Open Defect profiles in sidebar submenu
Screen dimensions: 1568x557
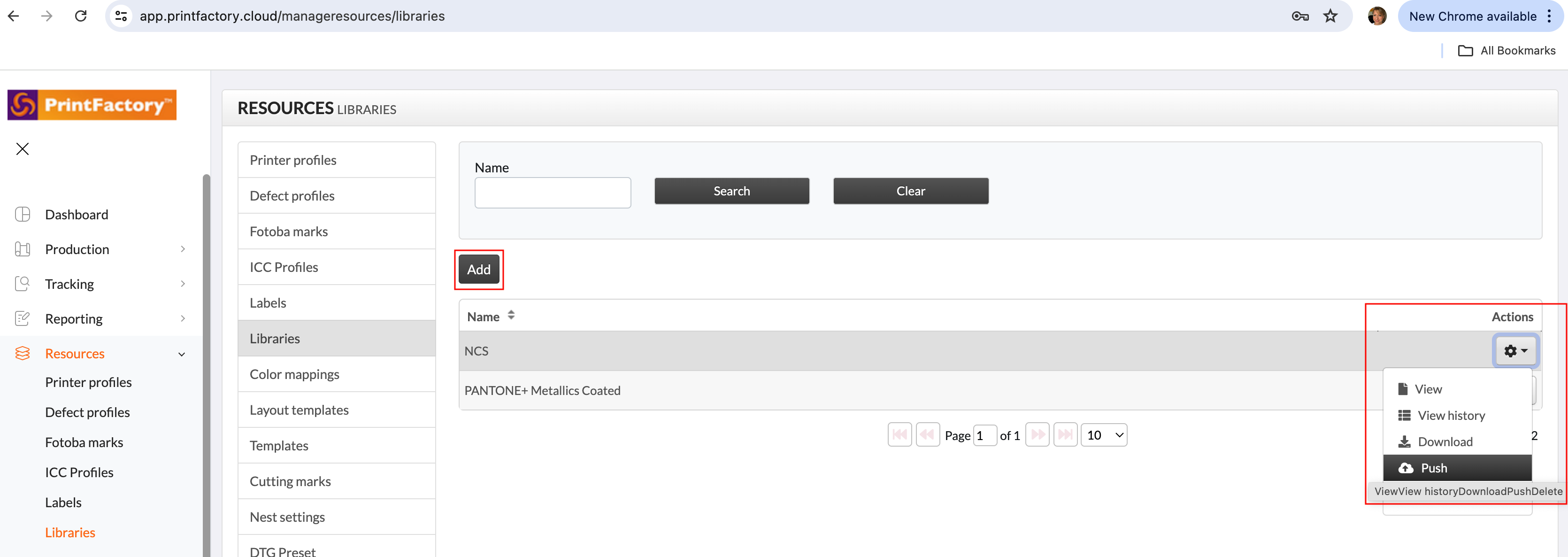coord(87,412)
